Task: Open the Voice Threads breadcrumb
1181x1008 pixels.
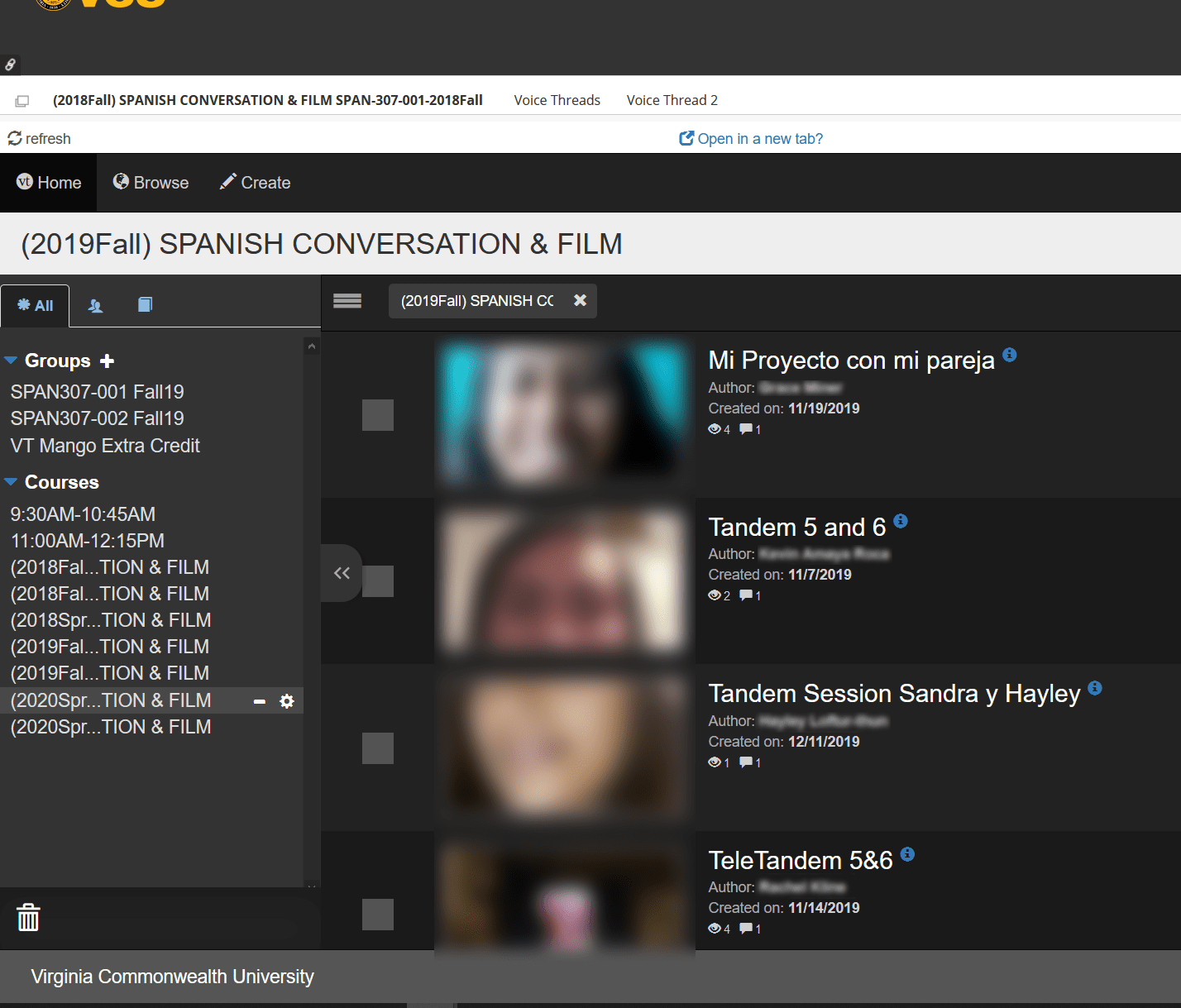Action: [x=557, y=100]
